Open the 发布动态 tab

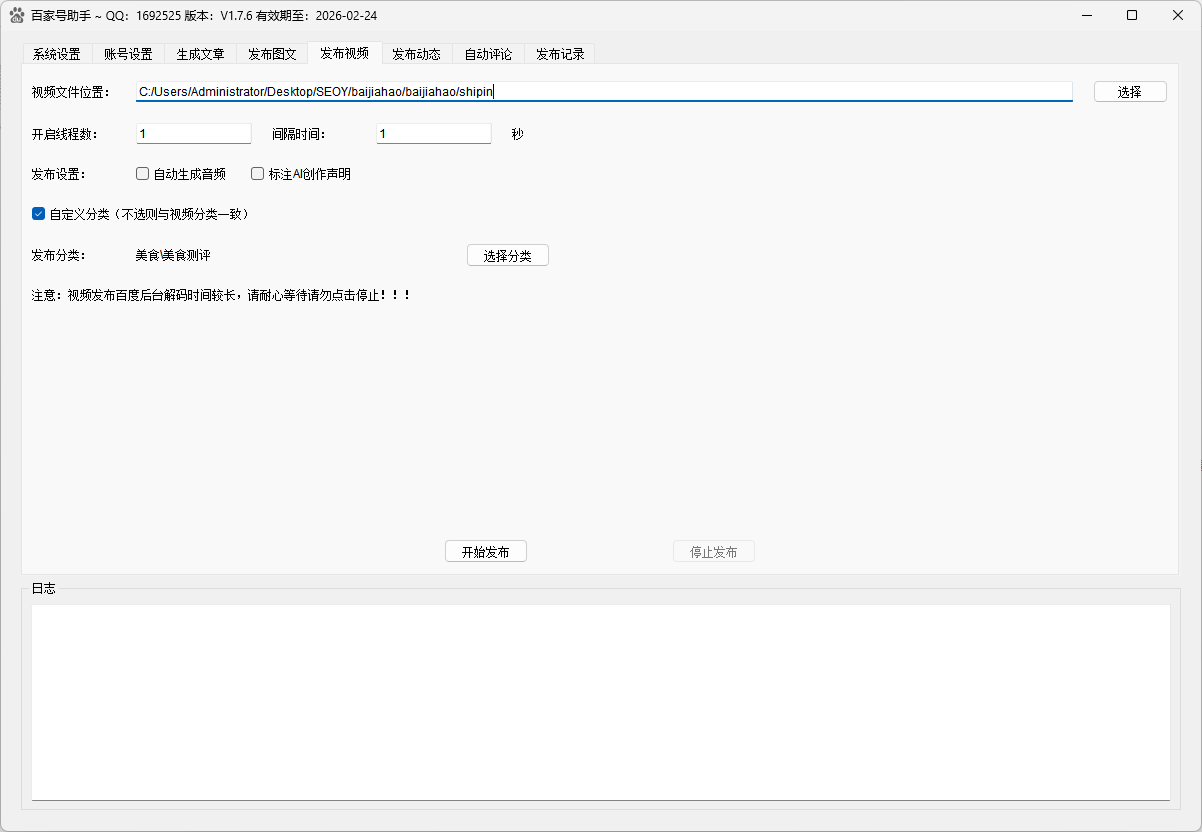click(x=416, y=54)
